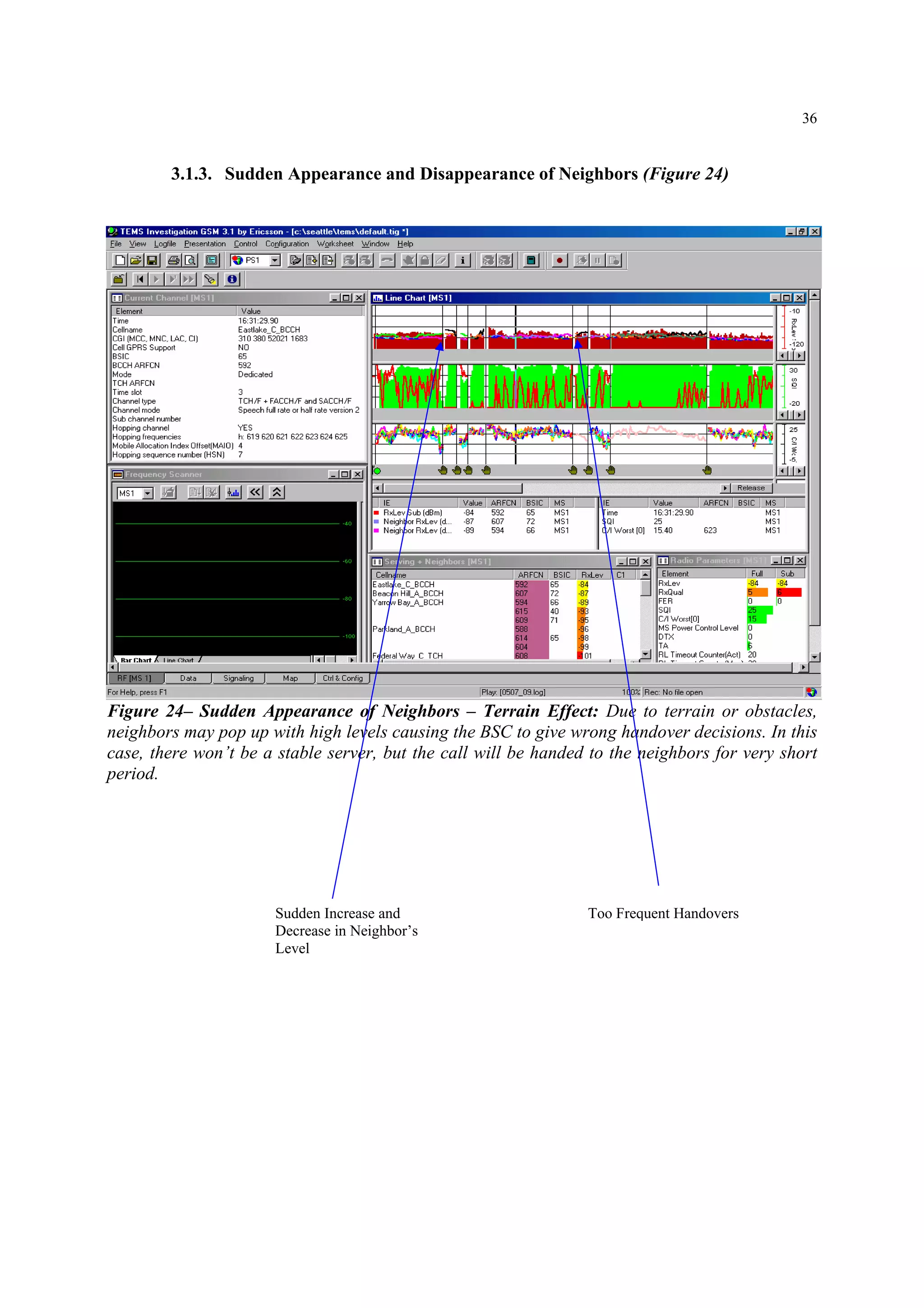Click the double up chevron scanner icon

[x=277, y=493]
